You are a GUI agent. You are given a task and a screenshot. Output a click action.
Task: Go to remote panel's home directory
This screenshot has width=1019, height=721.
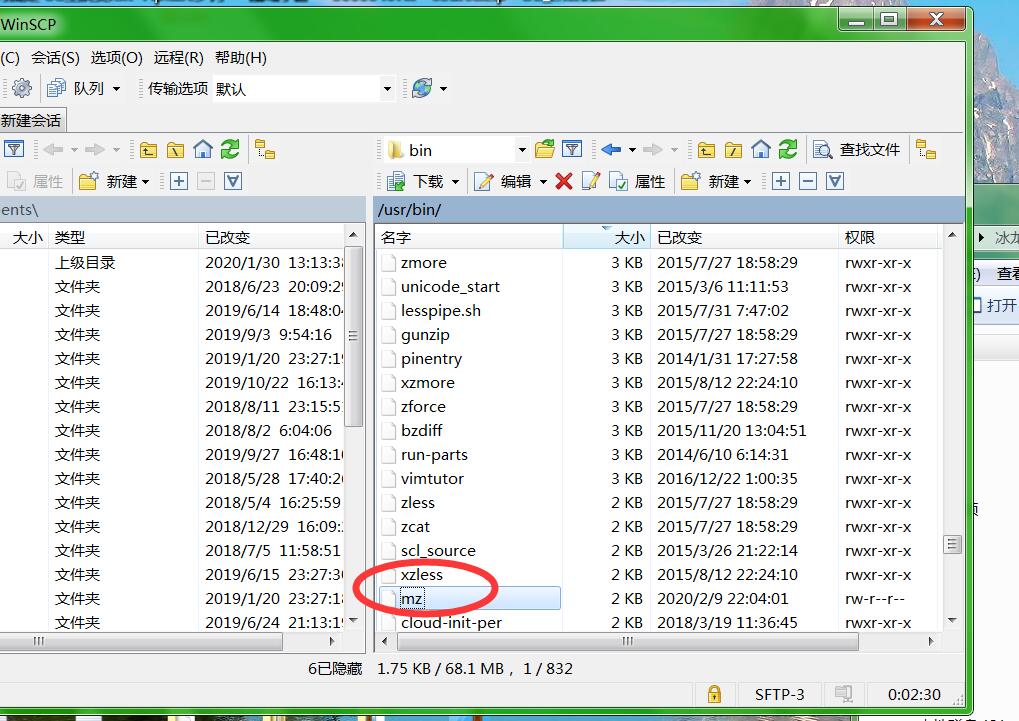pos(761,149)
